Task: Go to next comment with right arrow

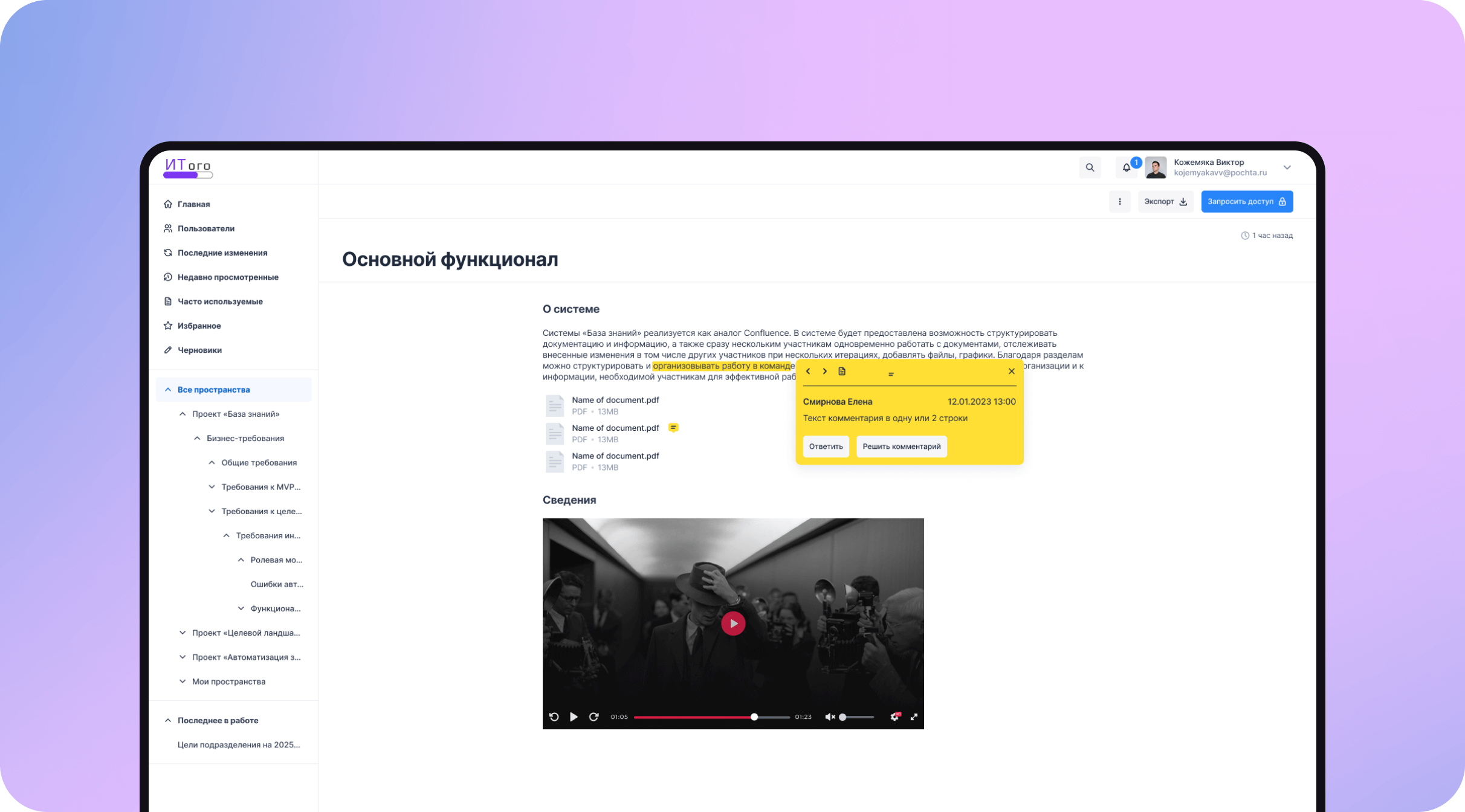Action: click(824, 371)
